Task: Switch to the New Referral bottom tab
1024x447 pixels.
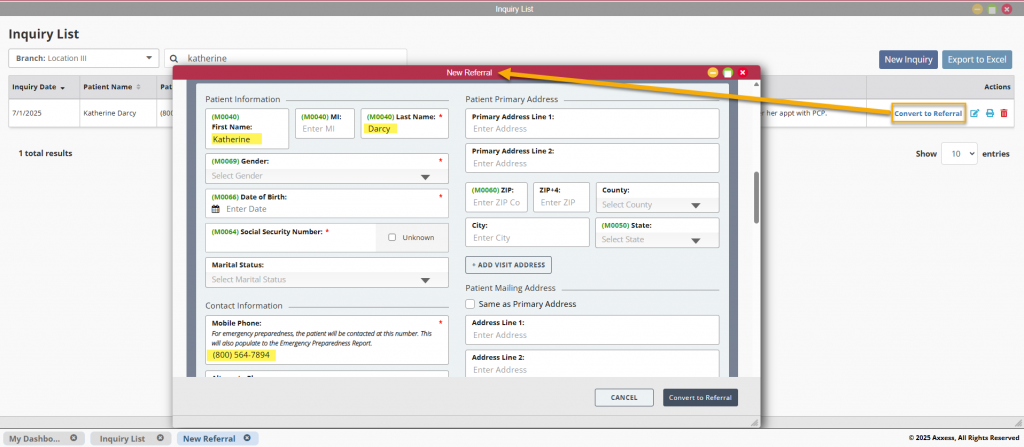Action: click(x=210, y=438)
